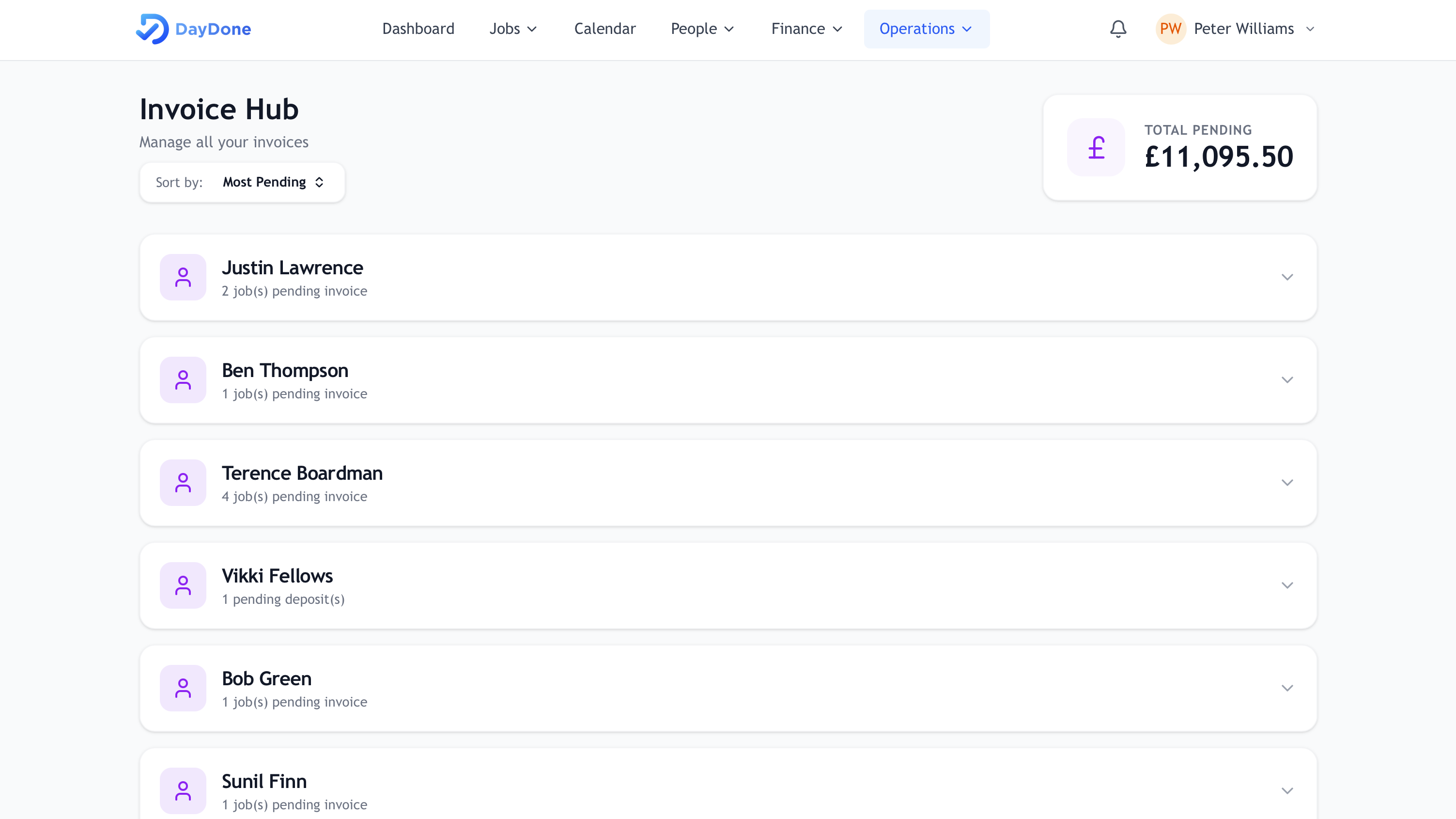Click the Sunil Finn name
The image size is (1456, 819).
264,781
